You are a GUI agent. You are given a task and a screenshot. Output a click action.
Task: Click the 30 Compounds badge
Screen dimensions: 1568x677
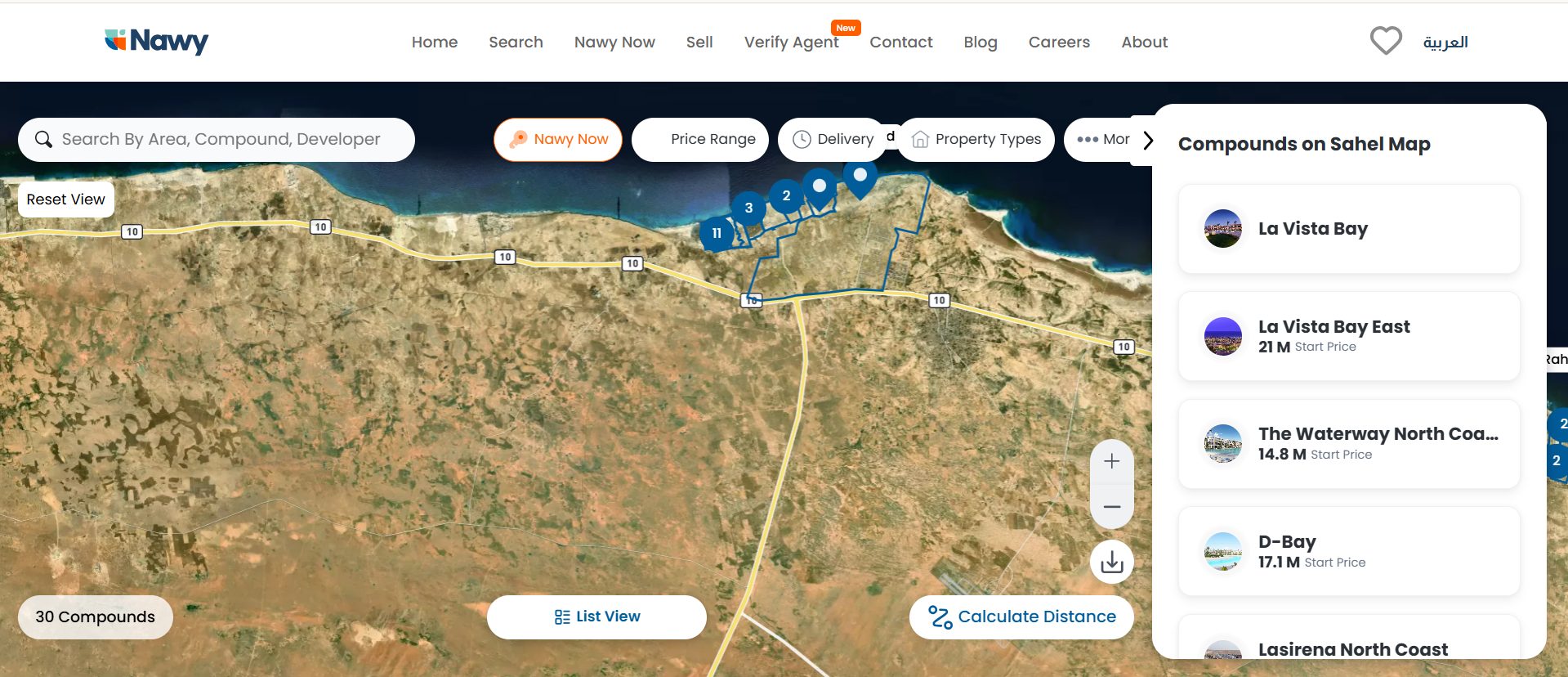click(95, 616)
